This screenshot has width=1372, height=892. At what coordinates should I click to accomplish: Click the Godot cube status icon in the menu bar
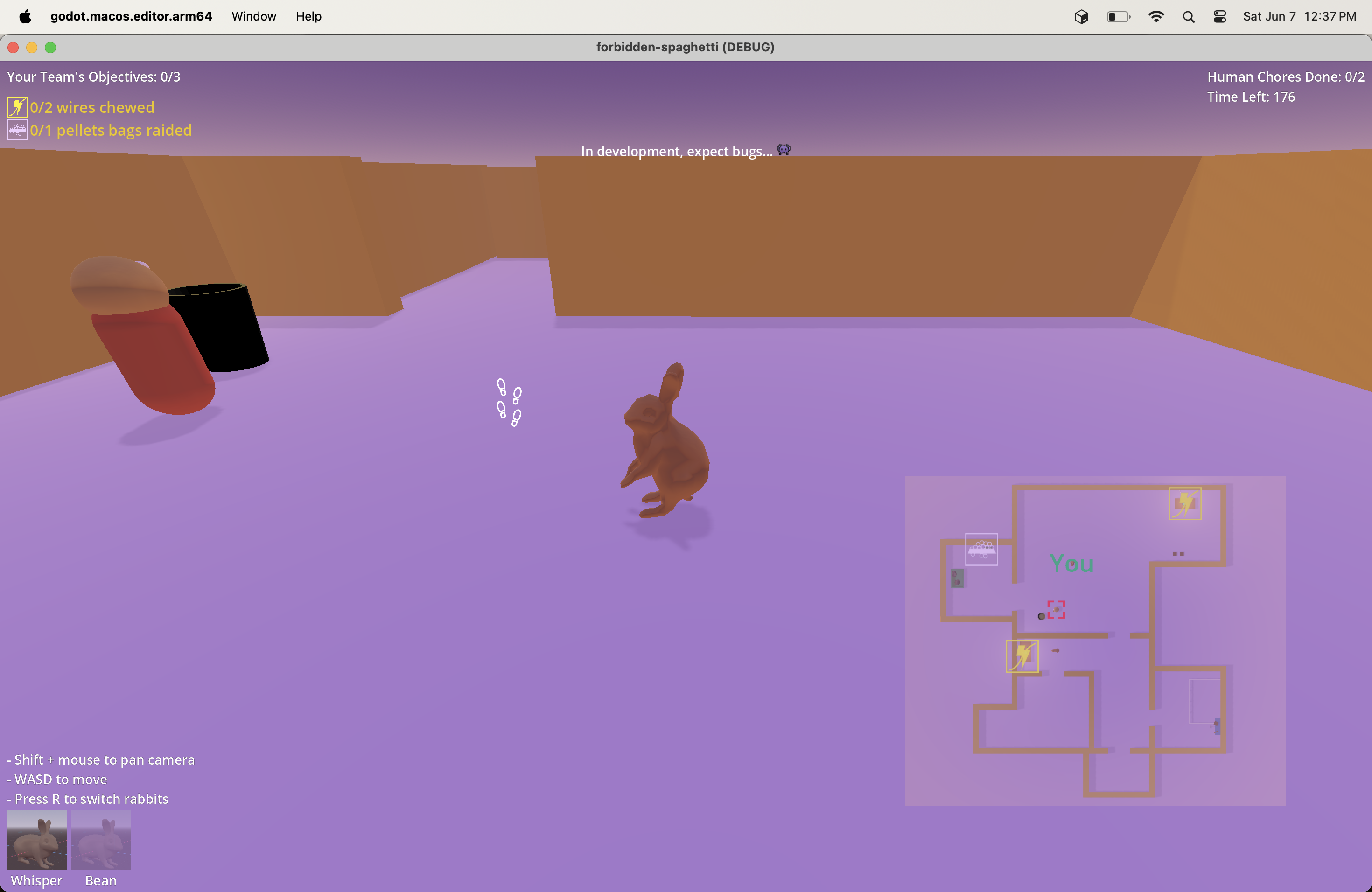1081,17
